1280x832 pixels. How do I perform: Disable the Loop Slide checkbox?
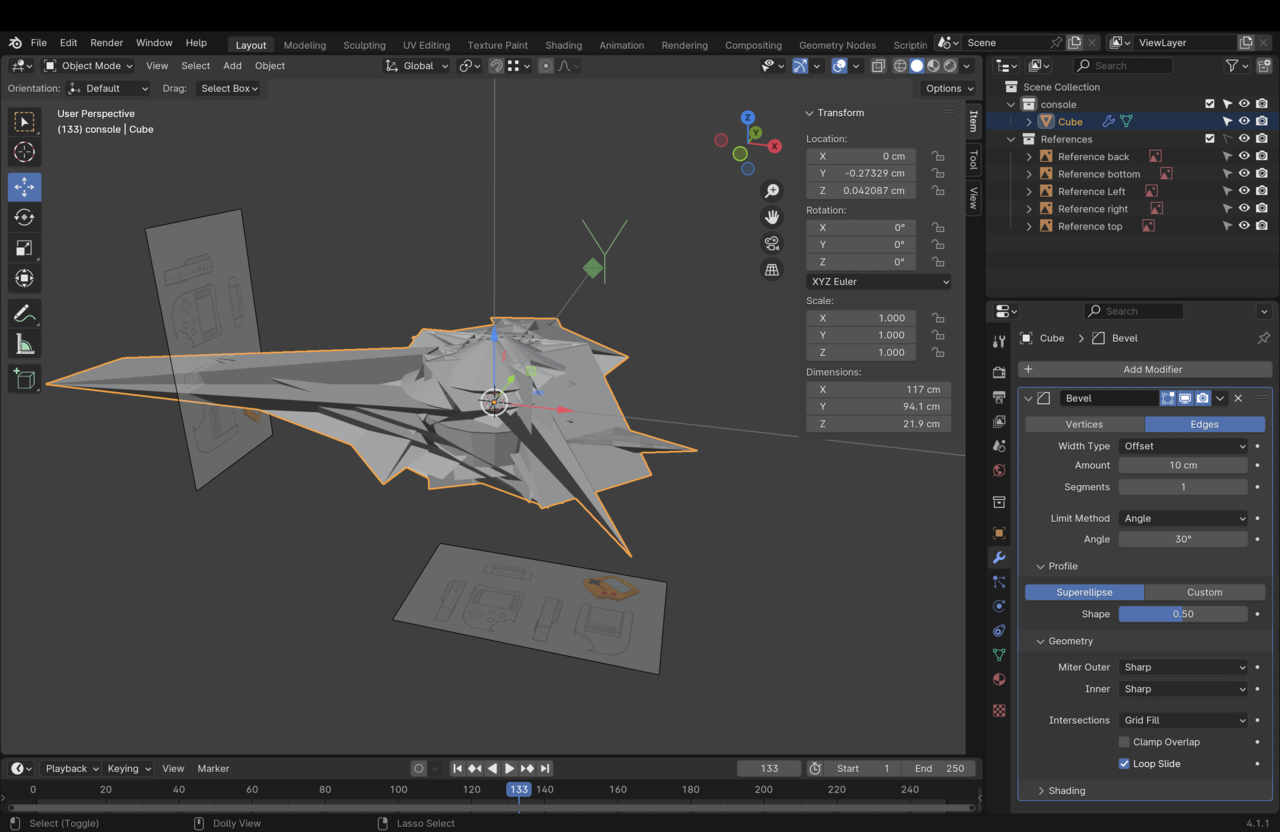[1124, 764]
